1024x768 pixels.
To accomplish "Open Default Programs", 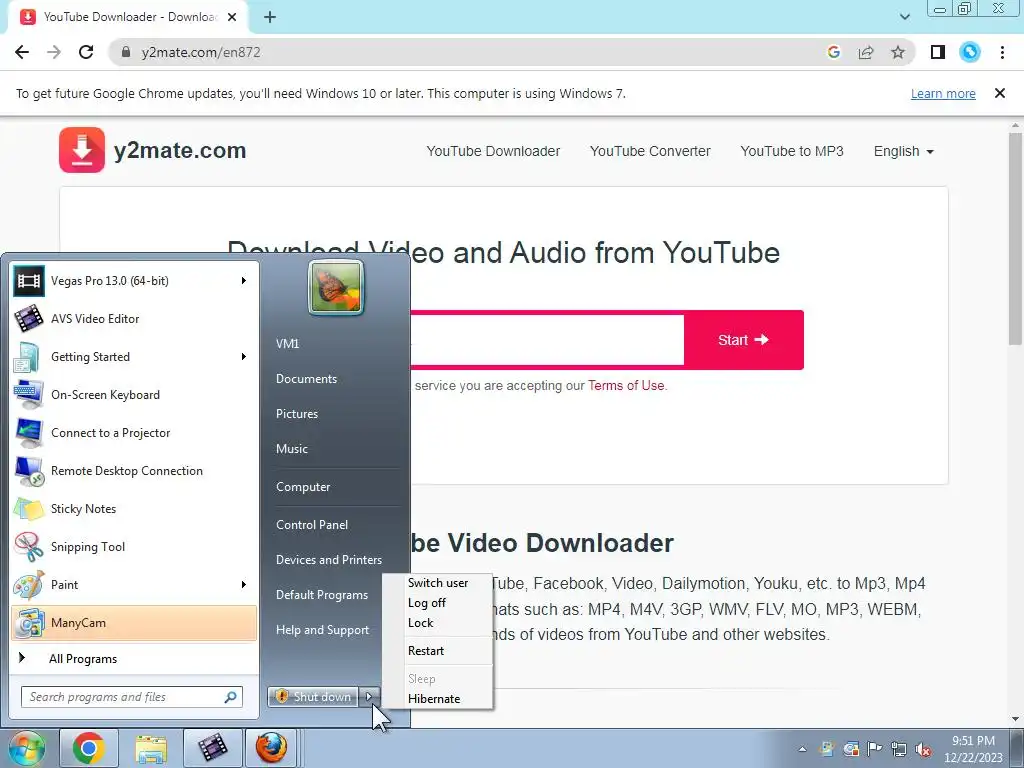I will tap(322, 596).
